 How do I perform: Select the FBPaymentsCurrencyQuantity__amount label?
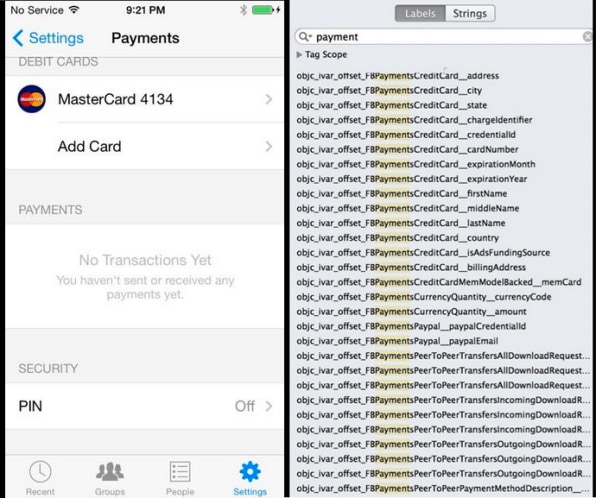pos(412,312)
